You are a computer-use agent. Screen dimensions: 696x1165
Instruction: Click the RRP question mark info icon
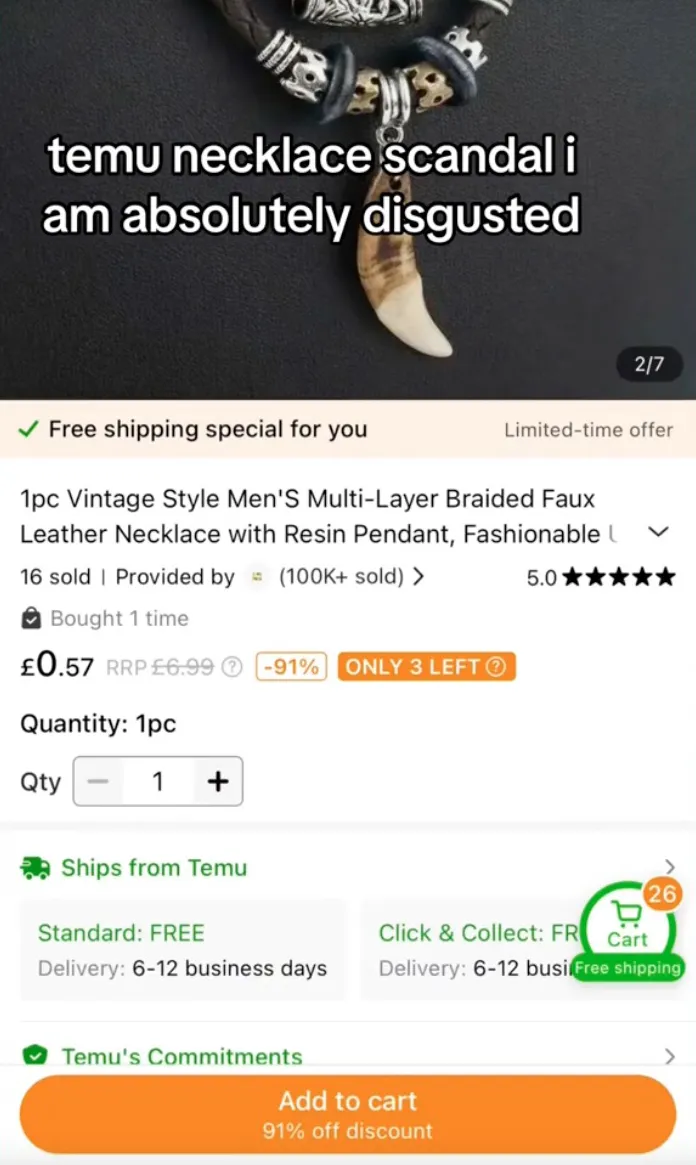click(232, 667)
